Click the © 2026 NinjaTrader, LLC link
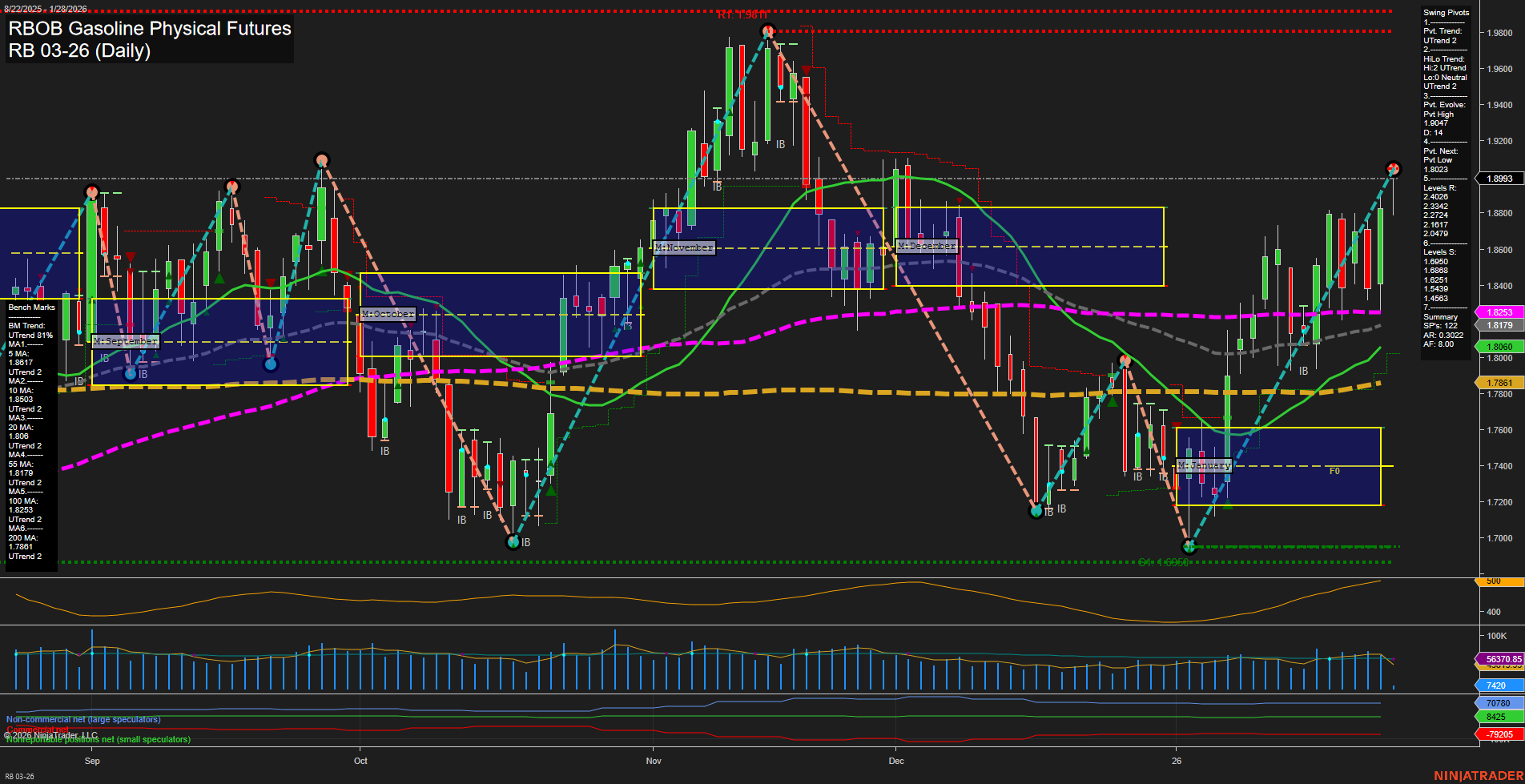 point(50,734)
